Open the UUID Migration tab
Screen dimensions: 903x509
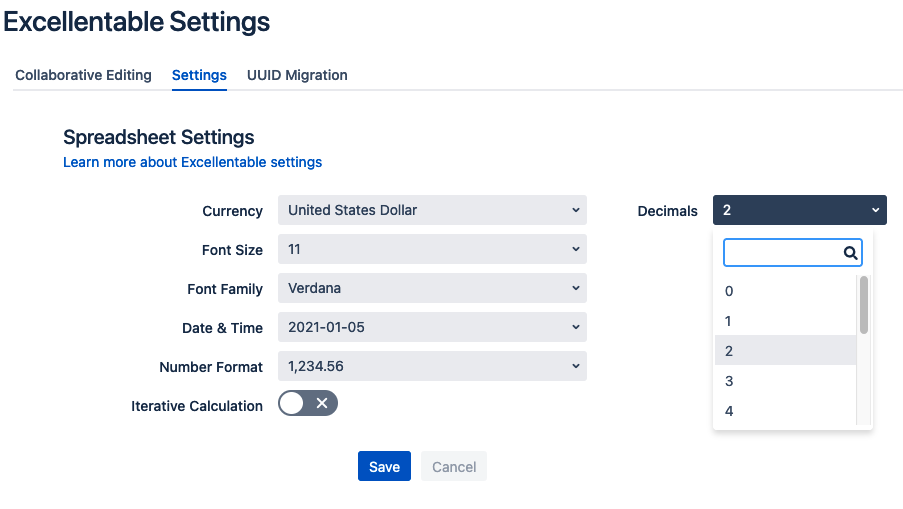click(x=297, y=75)
